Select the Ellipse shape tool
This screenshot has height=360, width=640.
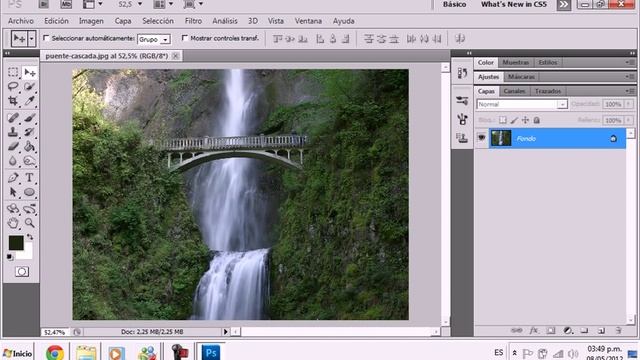29,192
